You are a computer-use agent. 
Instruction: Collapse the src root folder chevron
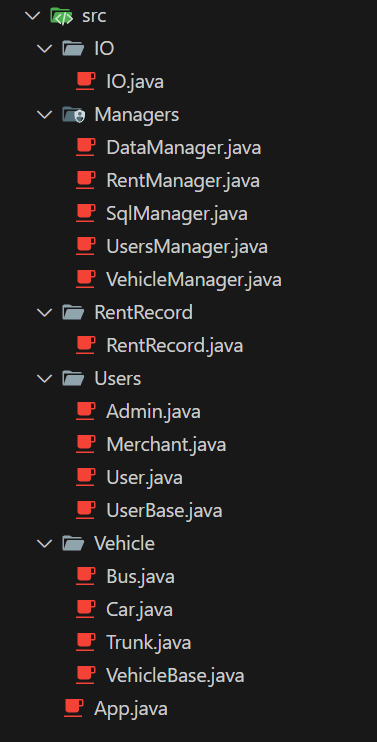32,16
